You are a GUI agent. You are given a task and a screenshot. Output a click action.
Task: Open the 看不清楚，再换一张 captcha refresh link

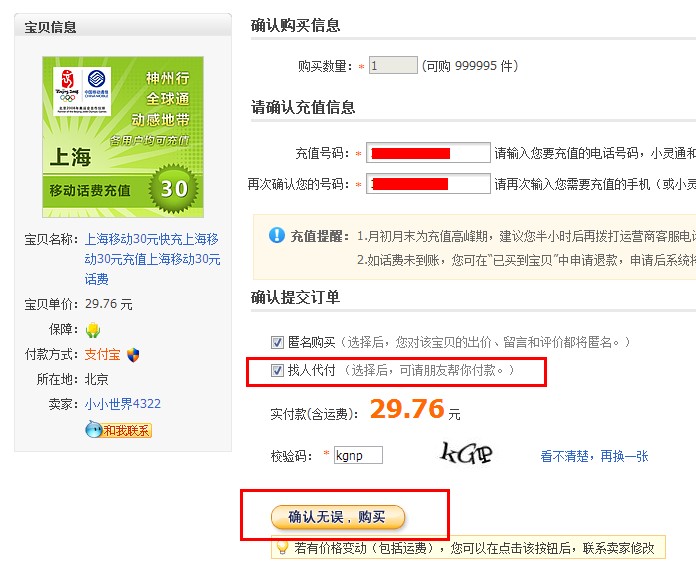594,456
